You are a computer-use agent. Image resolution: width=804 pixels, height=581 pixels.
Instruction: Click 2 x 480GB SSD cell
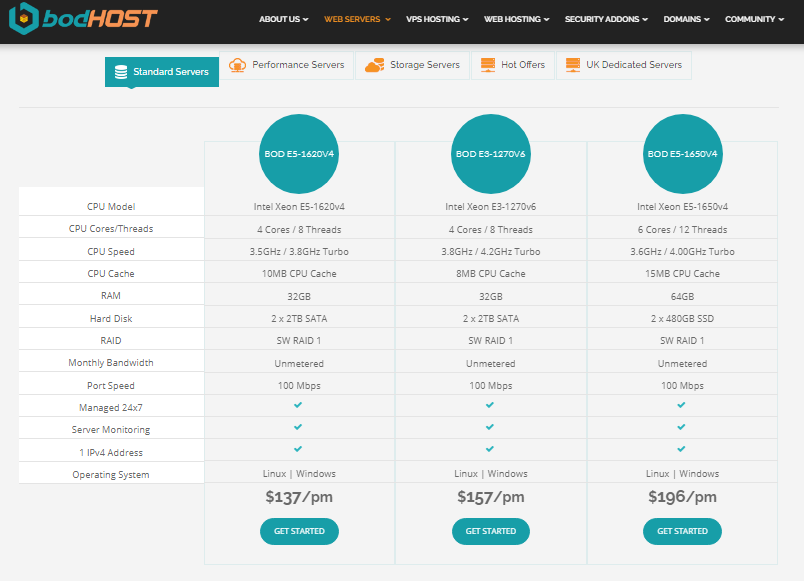tap(682, 318)
